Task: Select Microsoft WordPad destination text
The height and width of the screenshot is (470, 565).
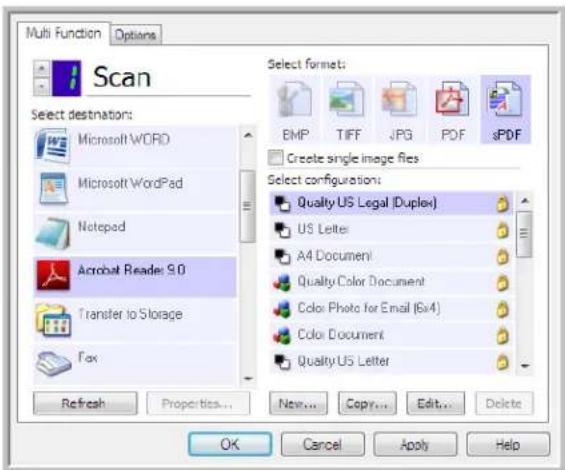Action: click(130, 183)
